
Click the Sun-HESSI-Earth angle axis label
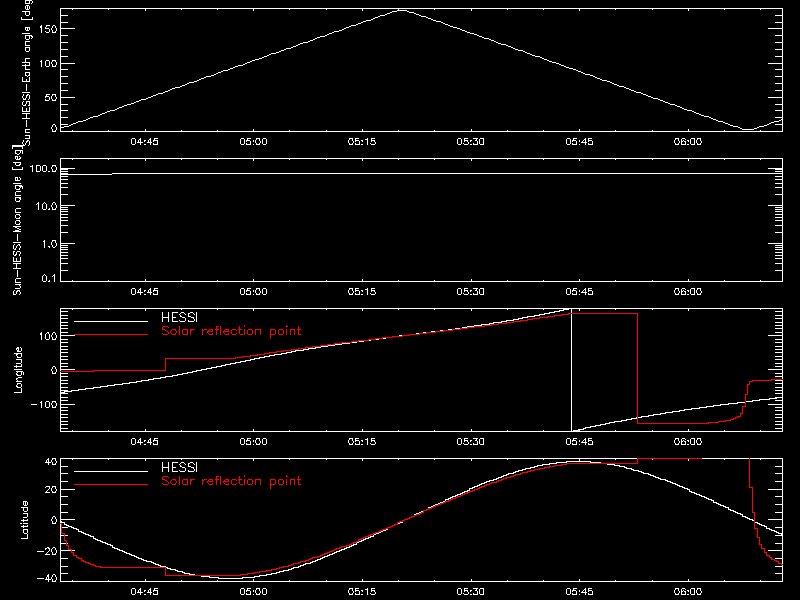(27, 73)
